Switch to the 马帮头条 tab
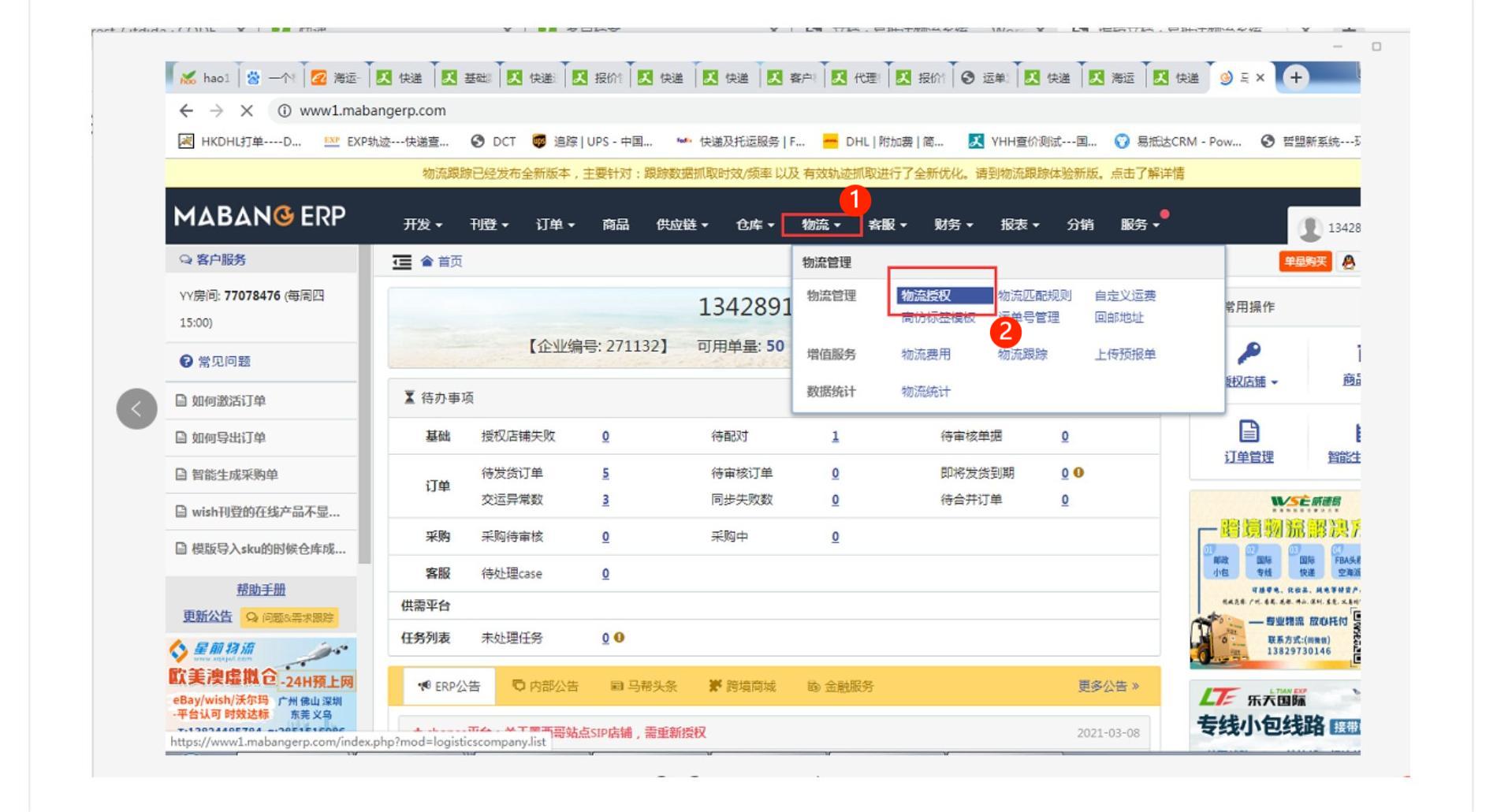 click(x=643, y=687)
